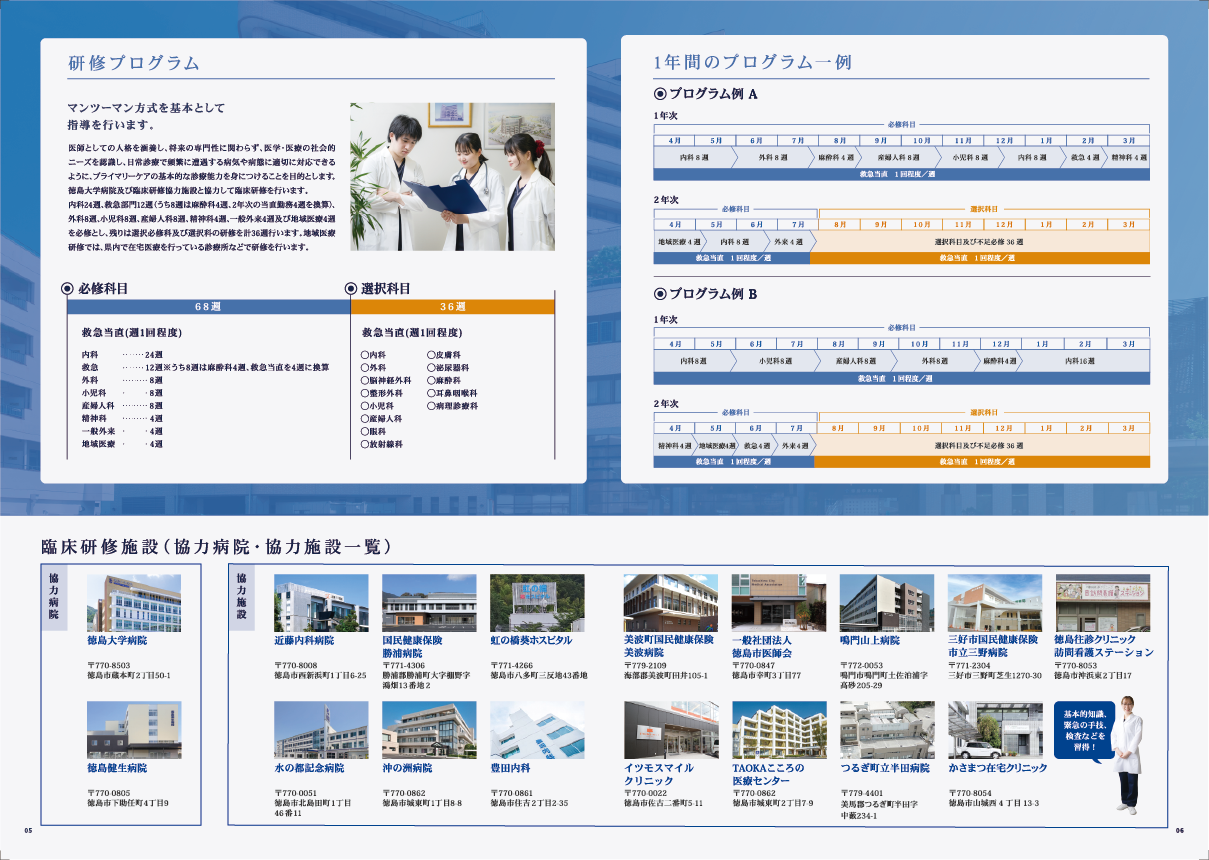
Task: Open the 近藤内科病院 name link
Action: coord(304,640)
